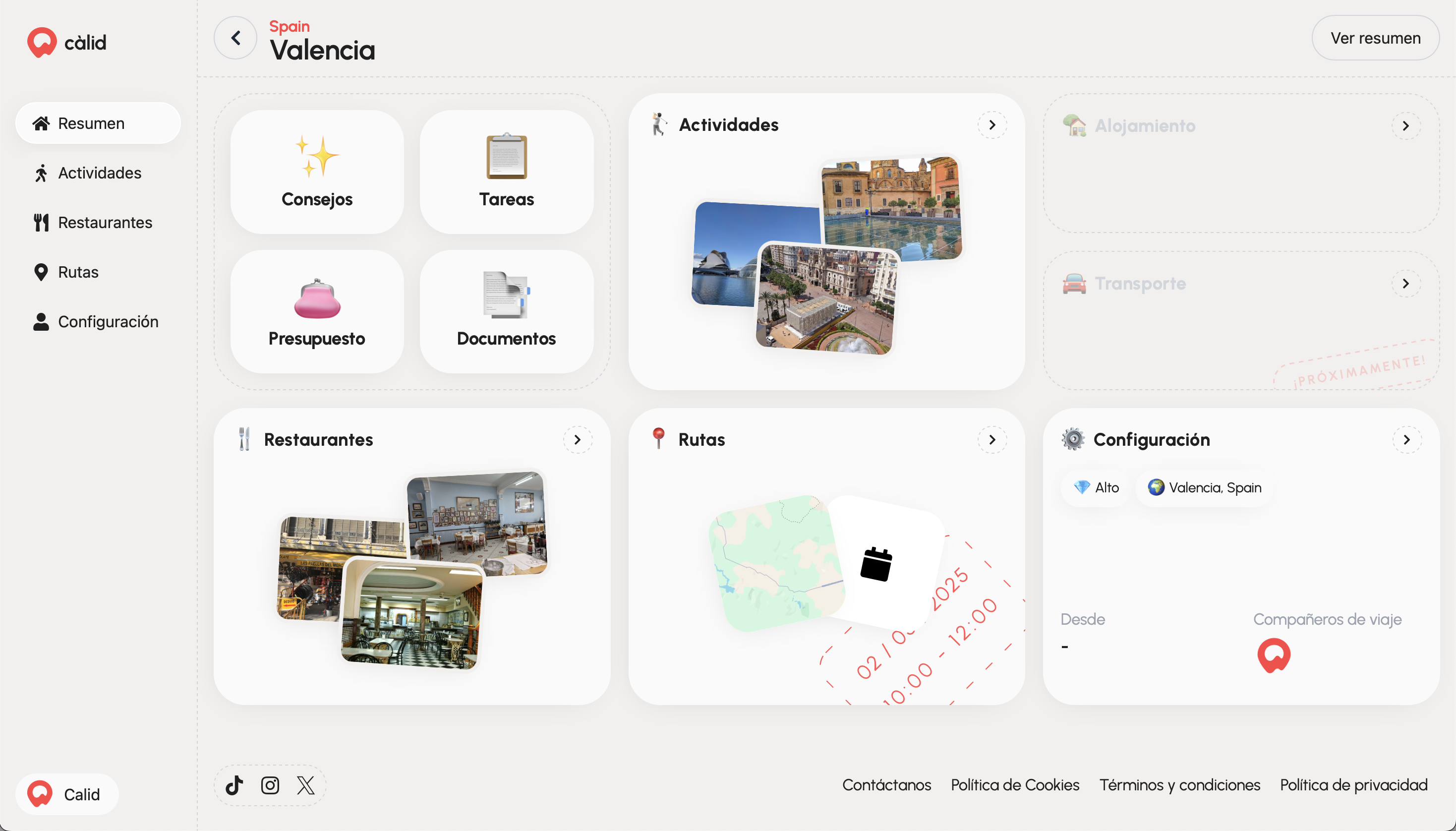Open the Instagram social icon
Image resolution: width=1456 pixels, height=831 pixels.
pos(270,785)
